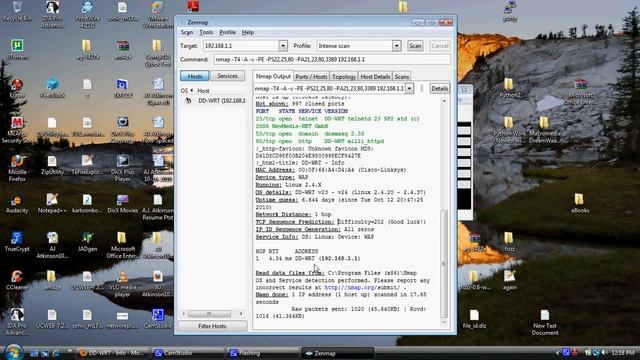
Task: Open the New Text Document desktop file
Action: tap(545, 322)
